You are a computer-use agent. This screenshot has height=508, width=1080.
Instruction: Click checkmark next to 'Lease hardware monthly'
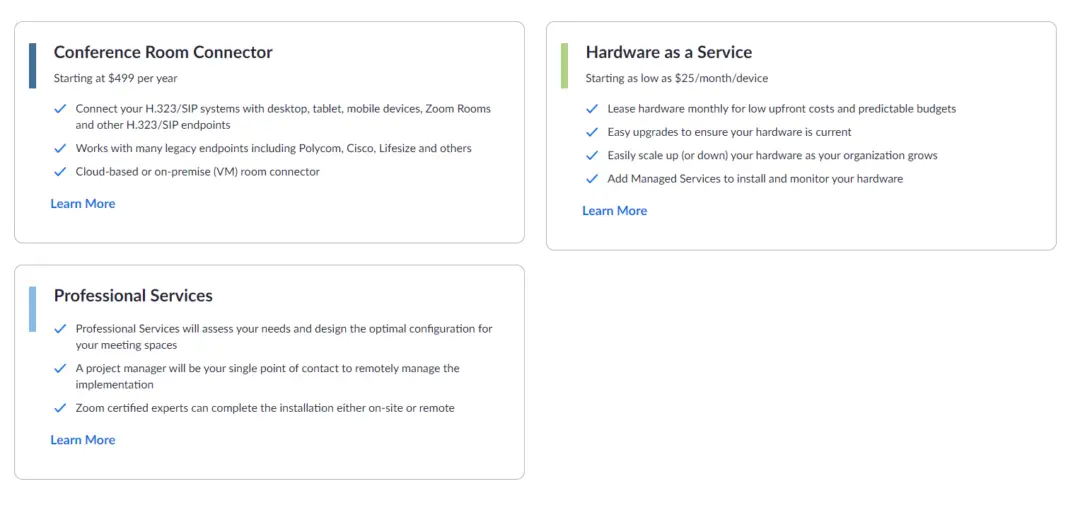(x=592, y=109)
